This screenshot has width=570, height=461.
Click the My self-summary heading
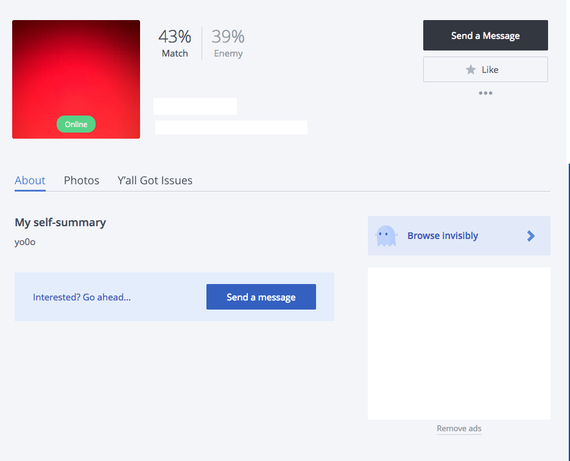60,222
